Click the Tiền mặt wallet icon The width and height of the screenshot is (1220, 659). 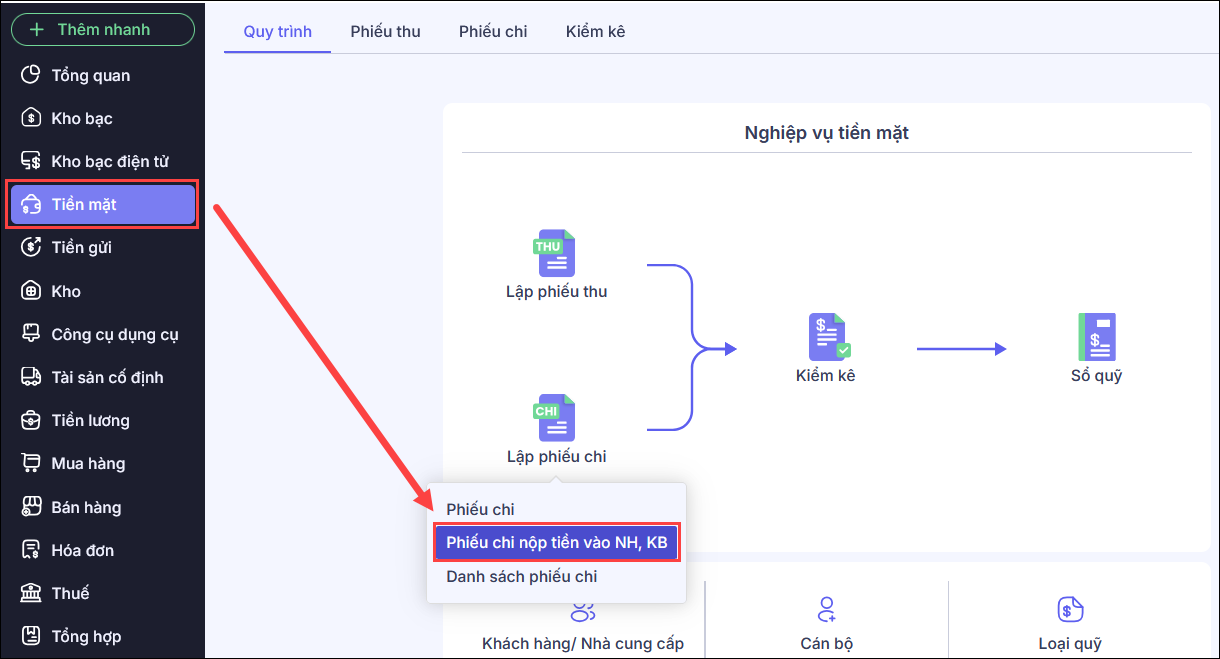(x=32, y=204)
